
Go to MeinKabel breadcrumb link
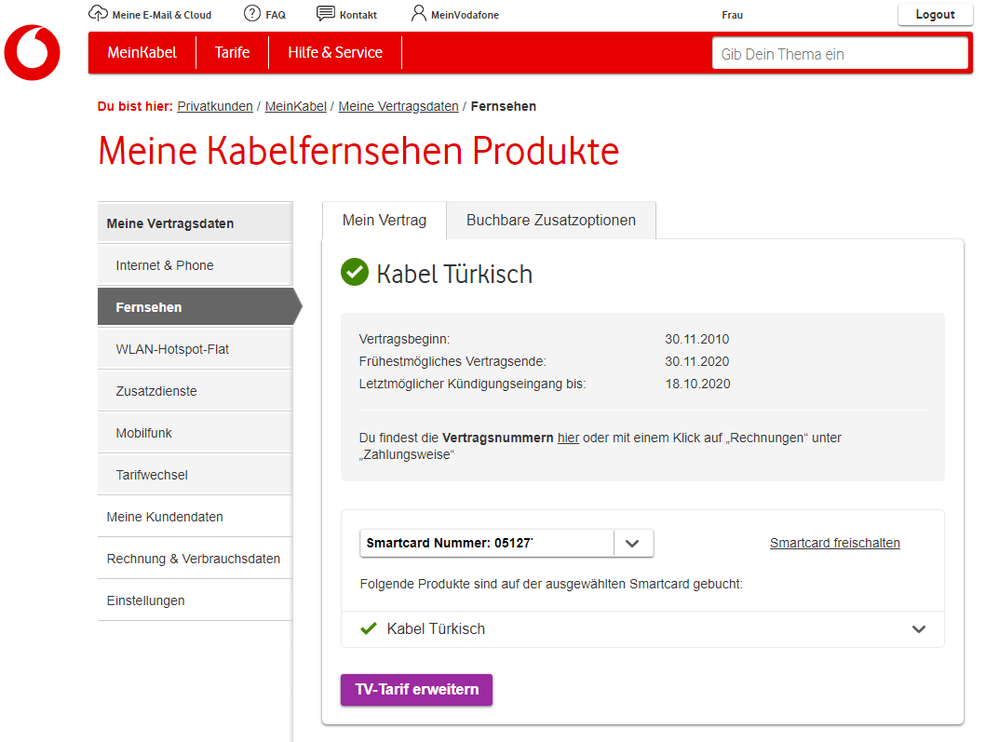pos(296,106)
